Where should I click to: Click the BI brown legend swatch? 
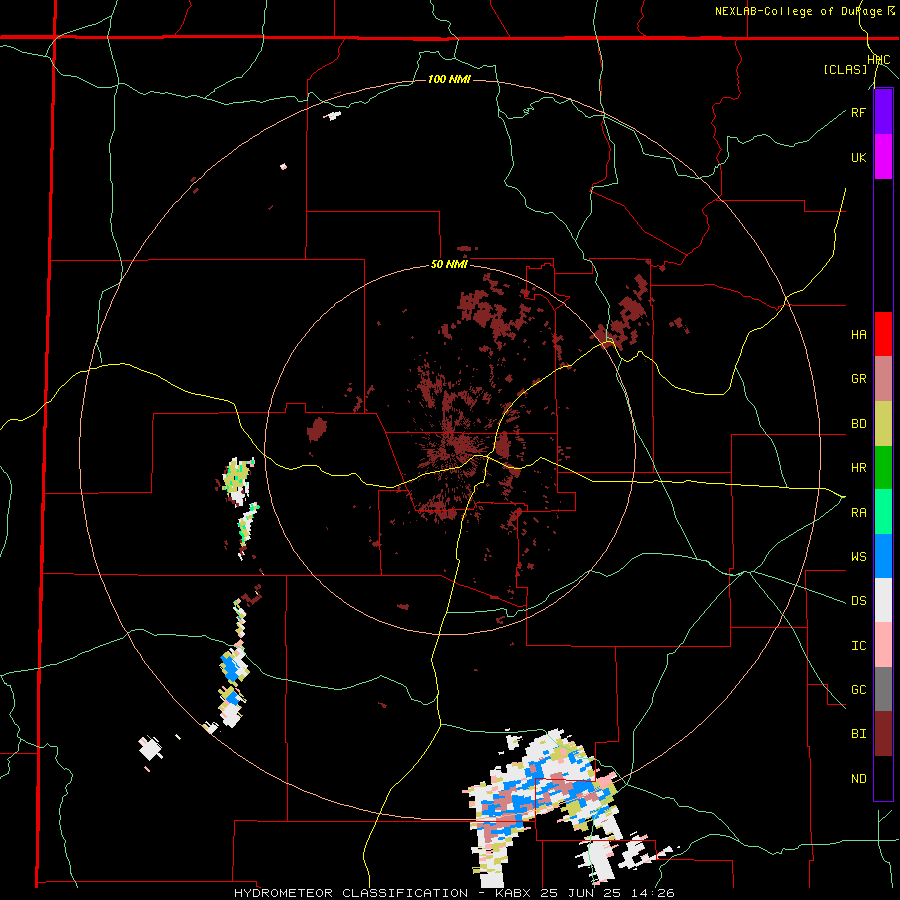[x=883, y=734]
